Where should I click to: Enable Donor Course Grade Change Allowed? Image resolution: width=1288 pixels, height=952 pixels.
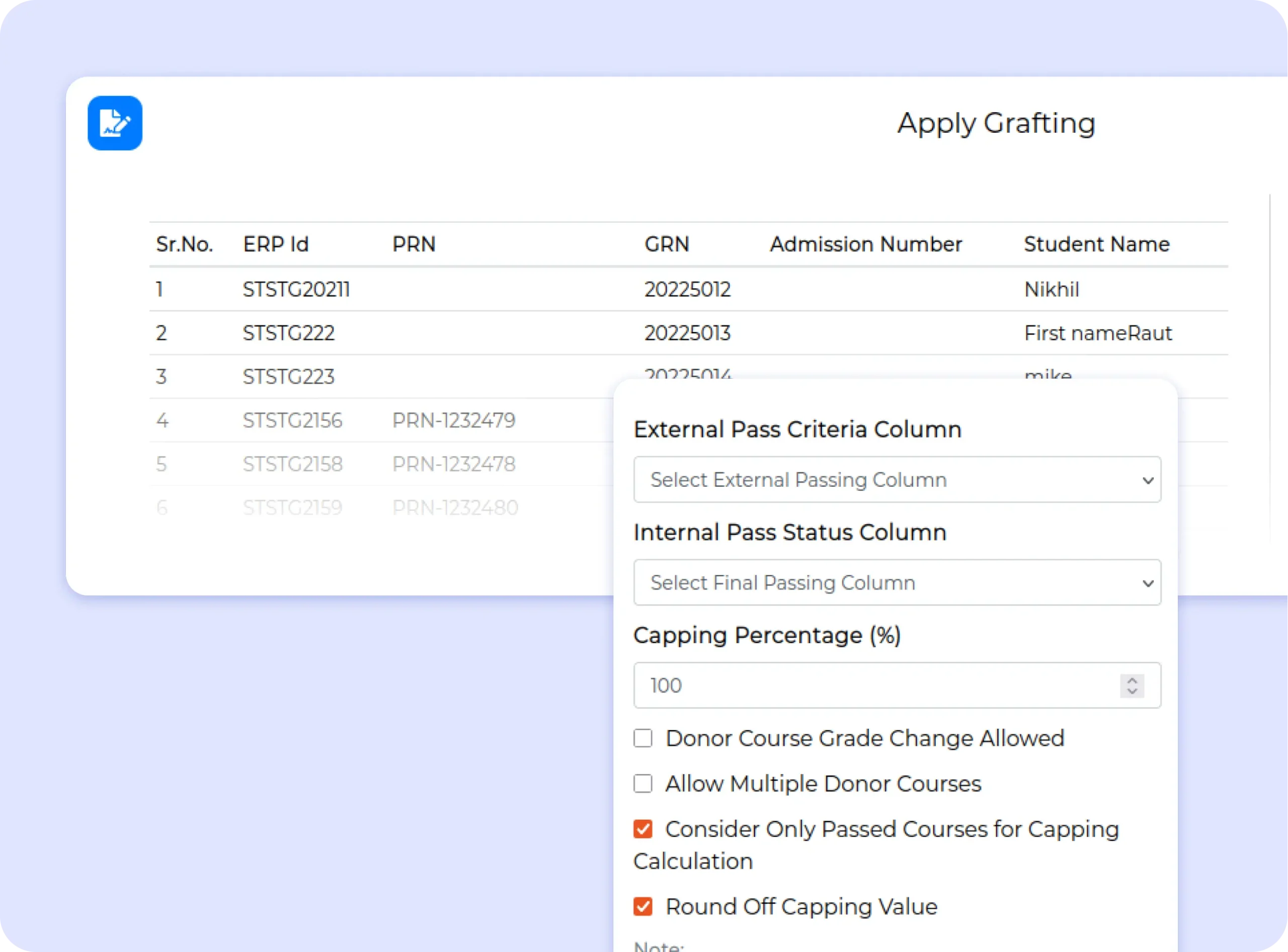643,738
